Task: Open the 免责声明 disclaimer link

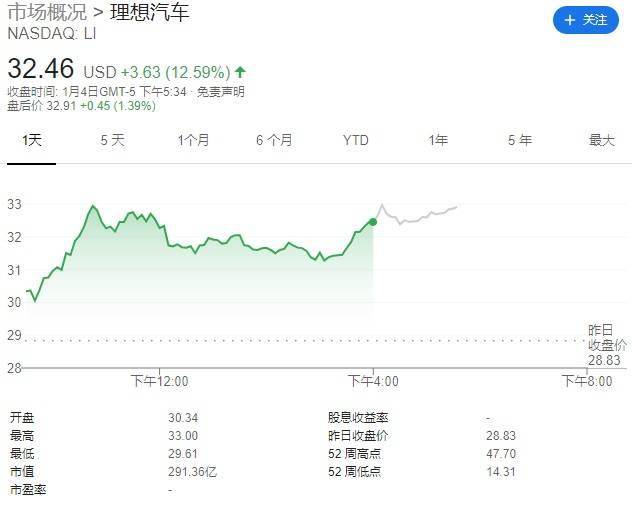Action: tap(220, 92)
